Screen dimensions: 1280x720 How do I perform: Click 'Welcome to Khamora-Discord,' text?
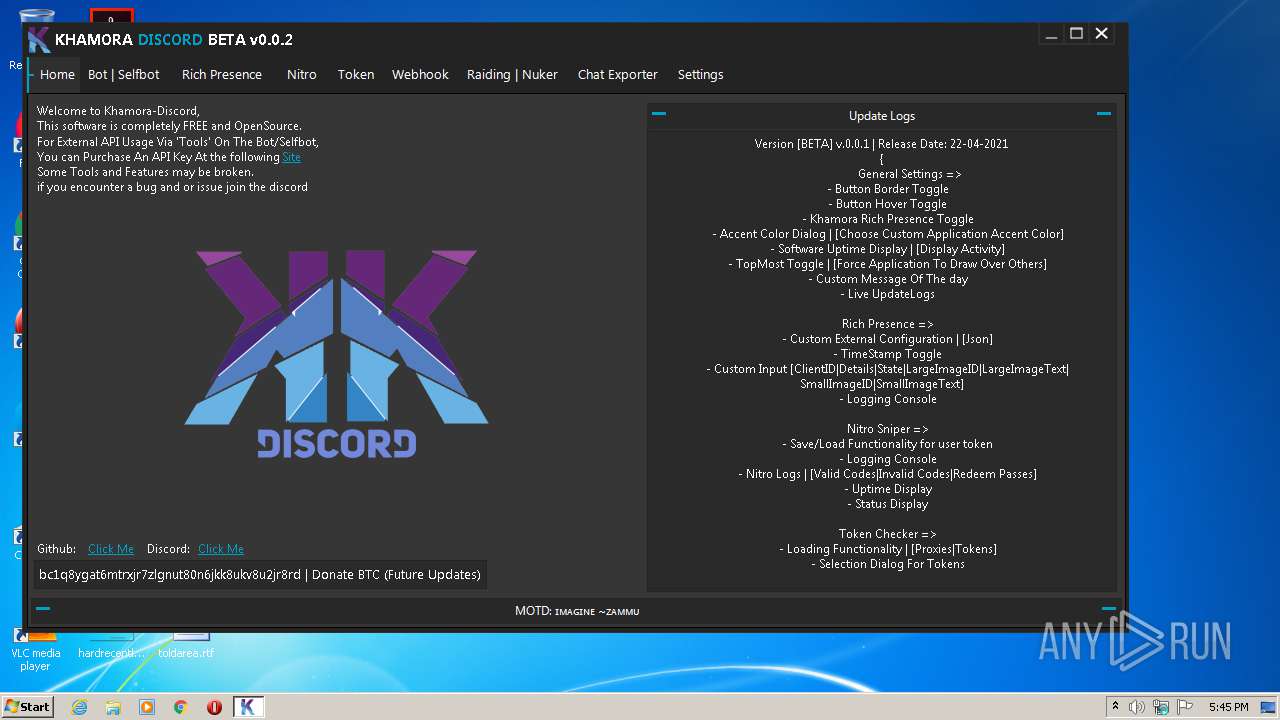pyautogui.click(x=118, y=111)
